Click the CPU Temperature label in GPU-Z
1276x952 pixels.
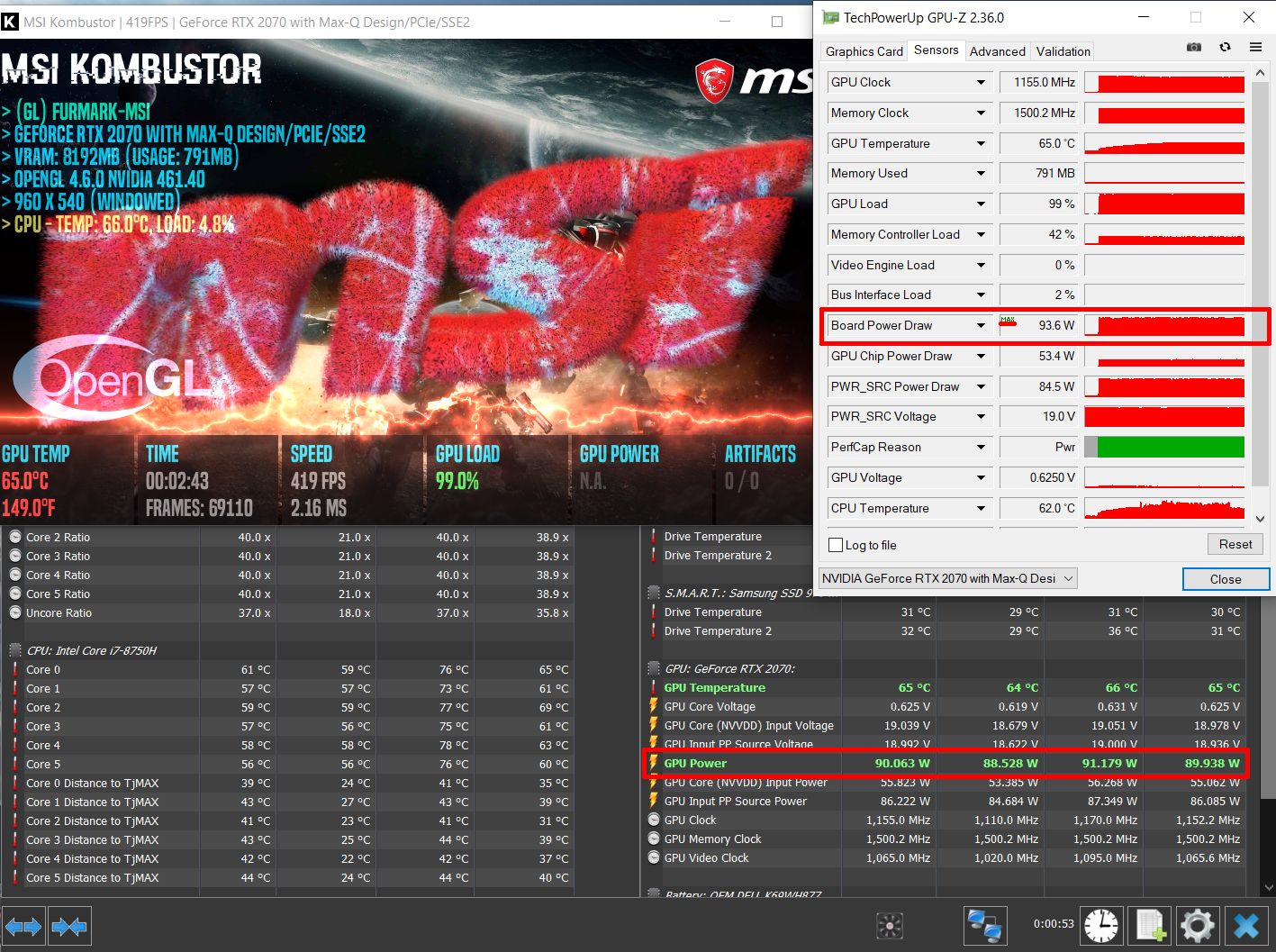[x=880, y=508]
